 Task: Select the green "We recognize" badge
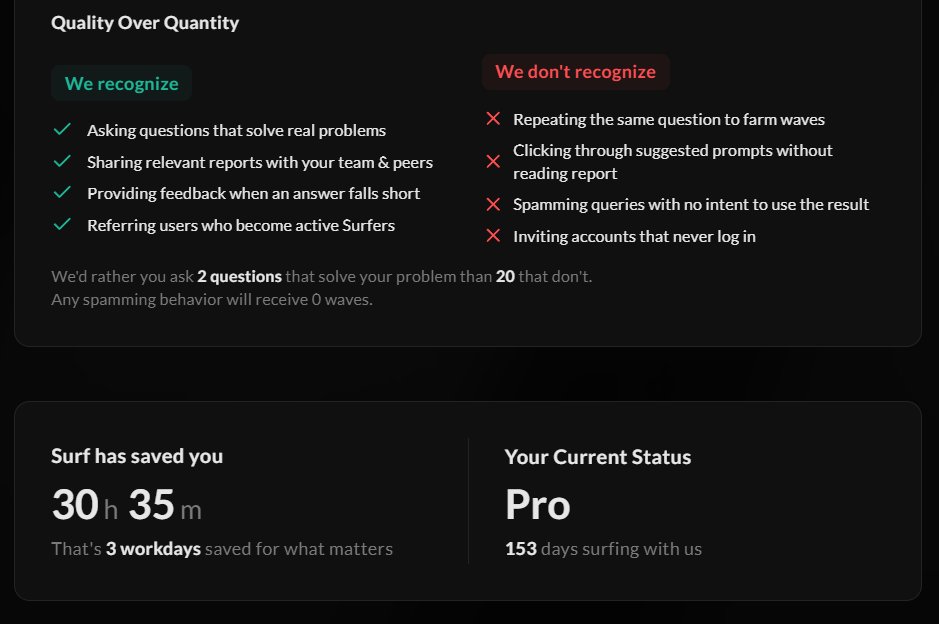[x=121, y=83]
